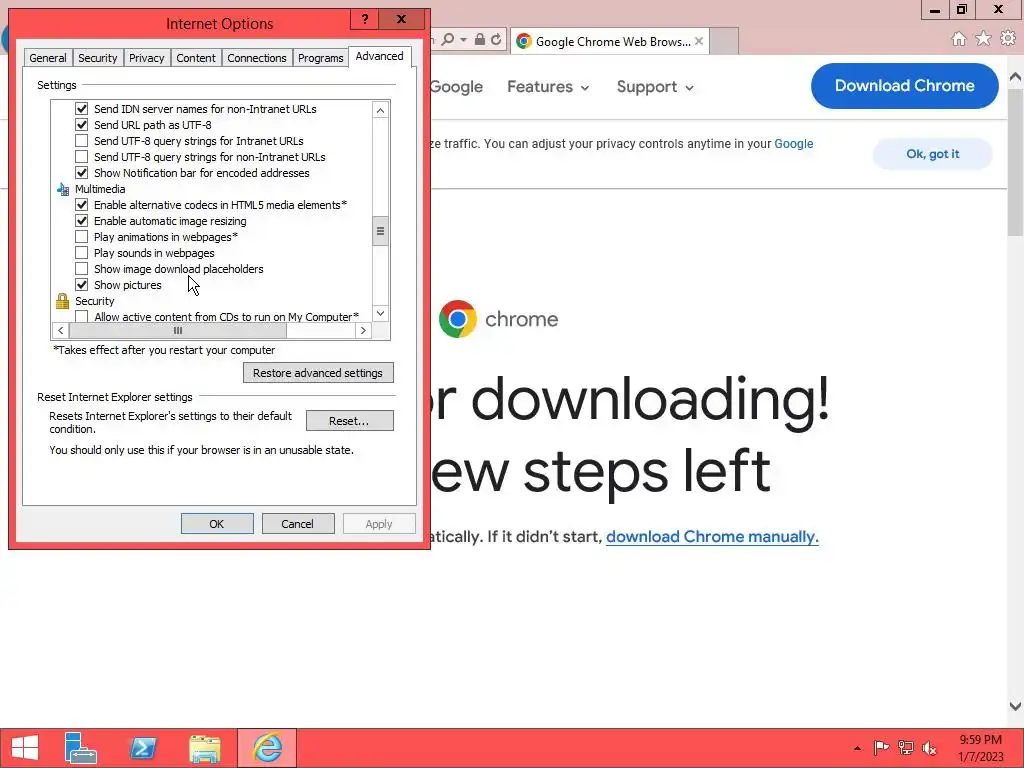Click the Chrome favicon on the browser tab
The width and height of the screenshot is (1024, 768).
(x=523, y=41)
